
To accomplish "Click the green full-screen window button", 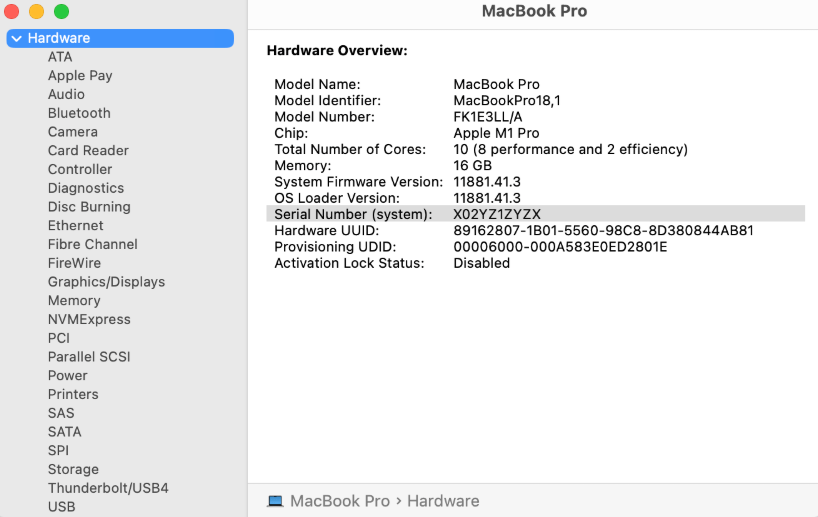I will click(x=61, y=12).
